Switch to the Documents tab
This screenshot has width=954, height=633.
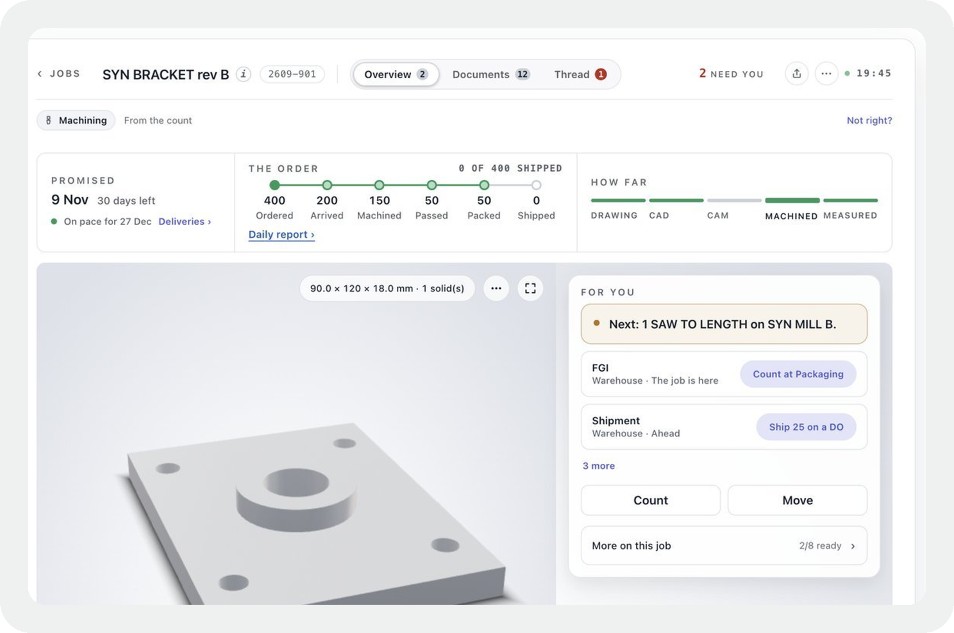pos(491,74)
